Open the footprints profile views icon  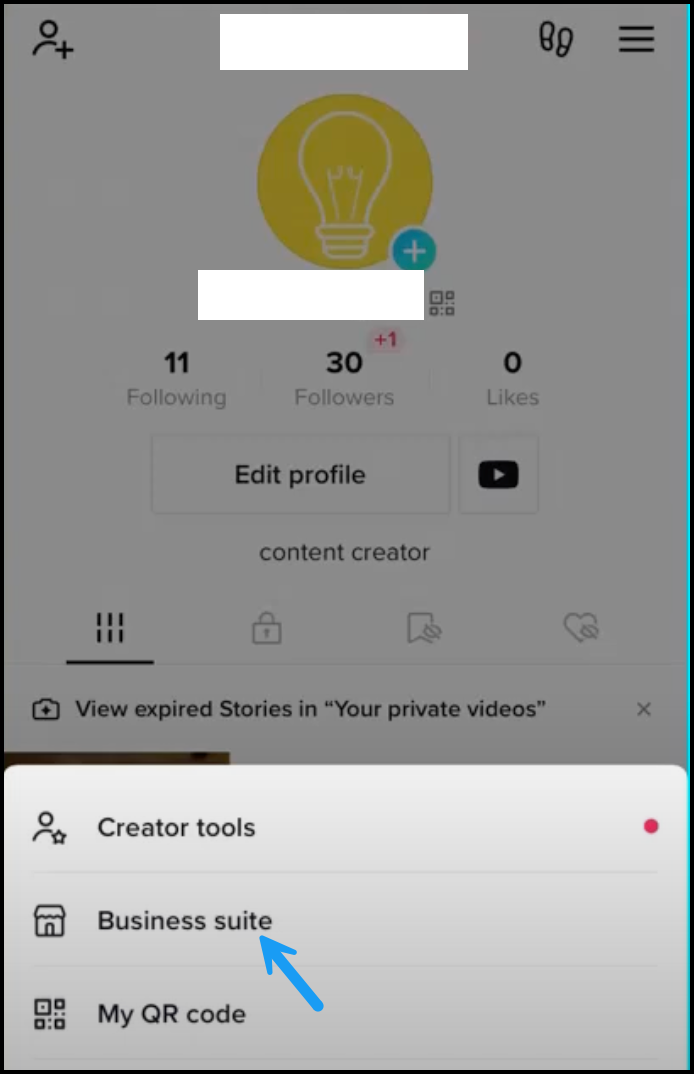tap(556, 39)
